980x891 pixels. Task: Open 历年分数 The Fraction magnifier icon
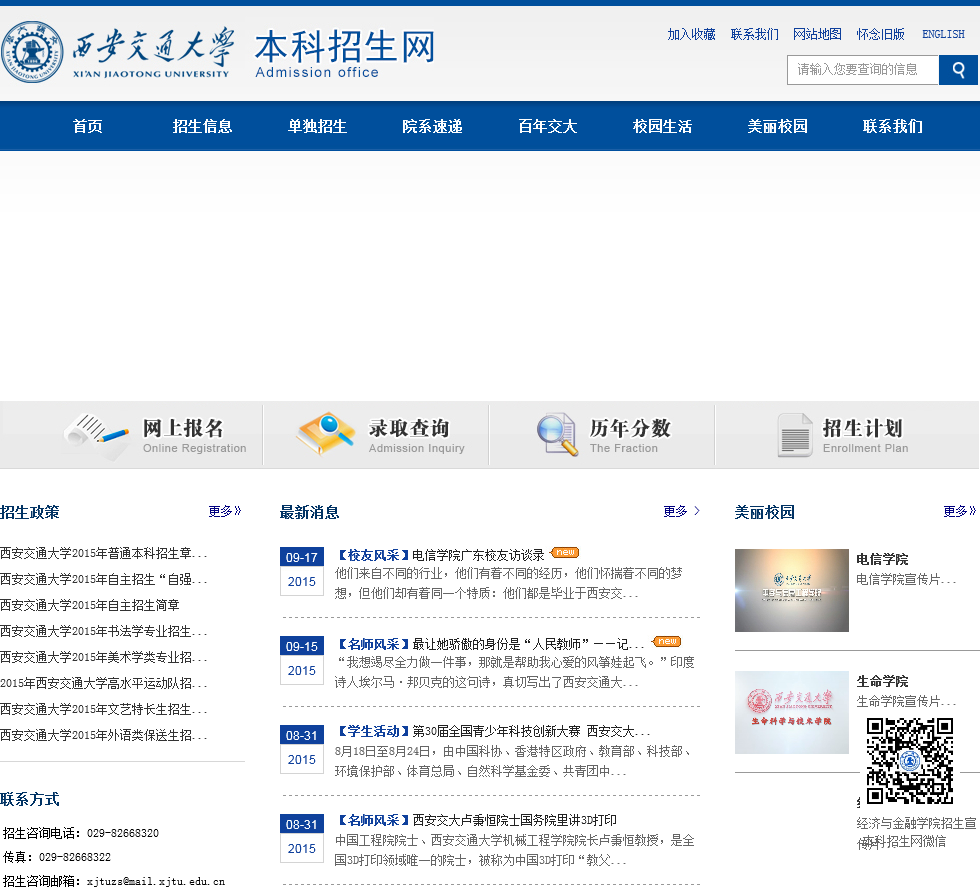pyautogui.click(x=558, y=434)
